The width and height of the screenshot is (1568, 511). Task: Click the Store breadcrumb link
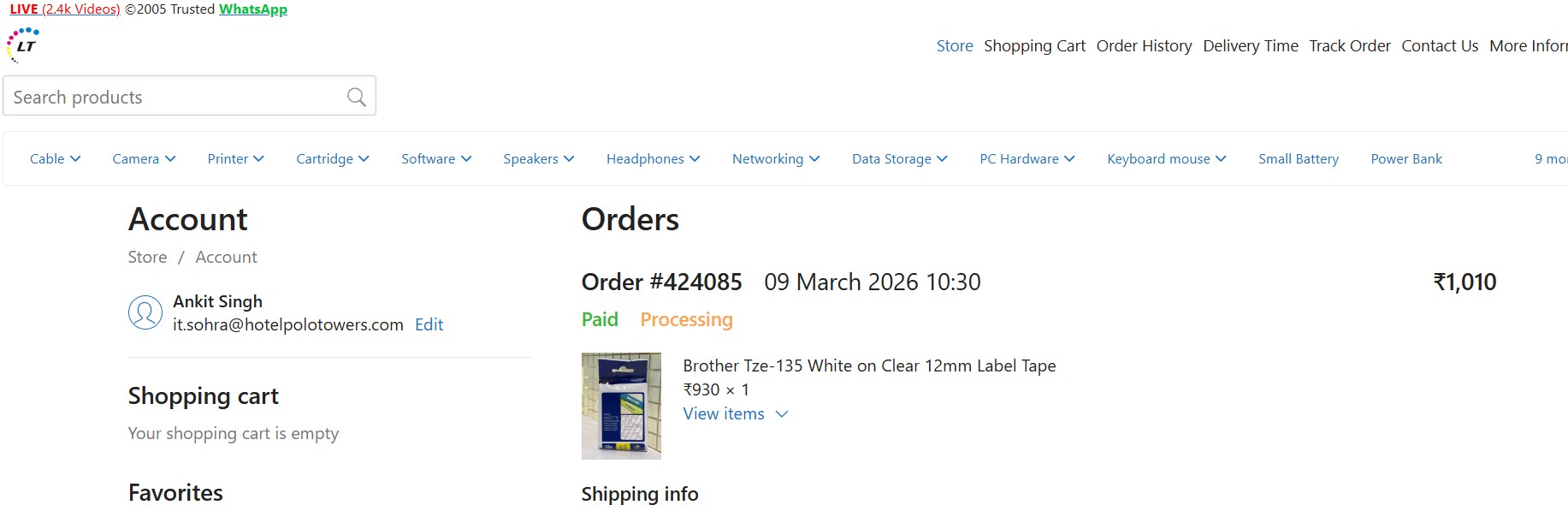147,258
